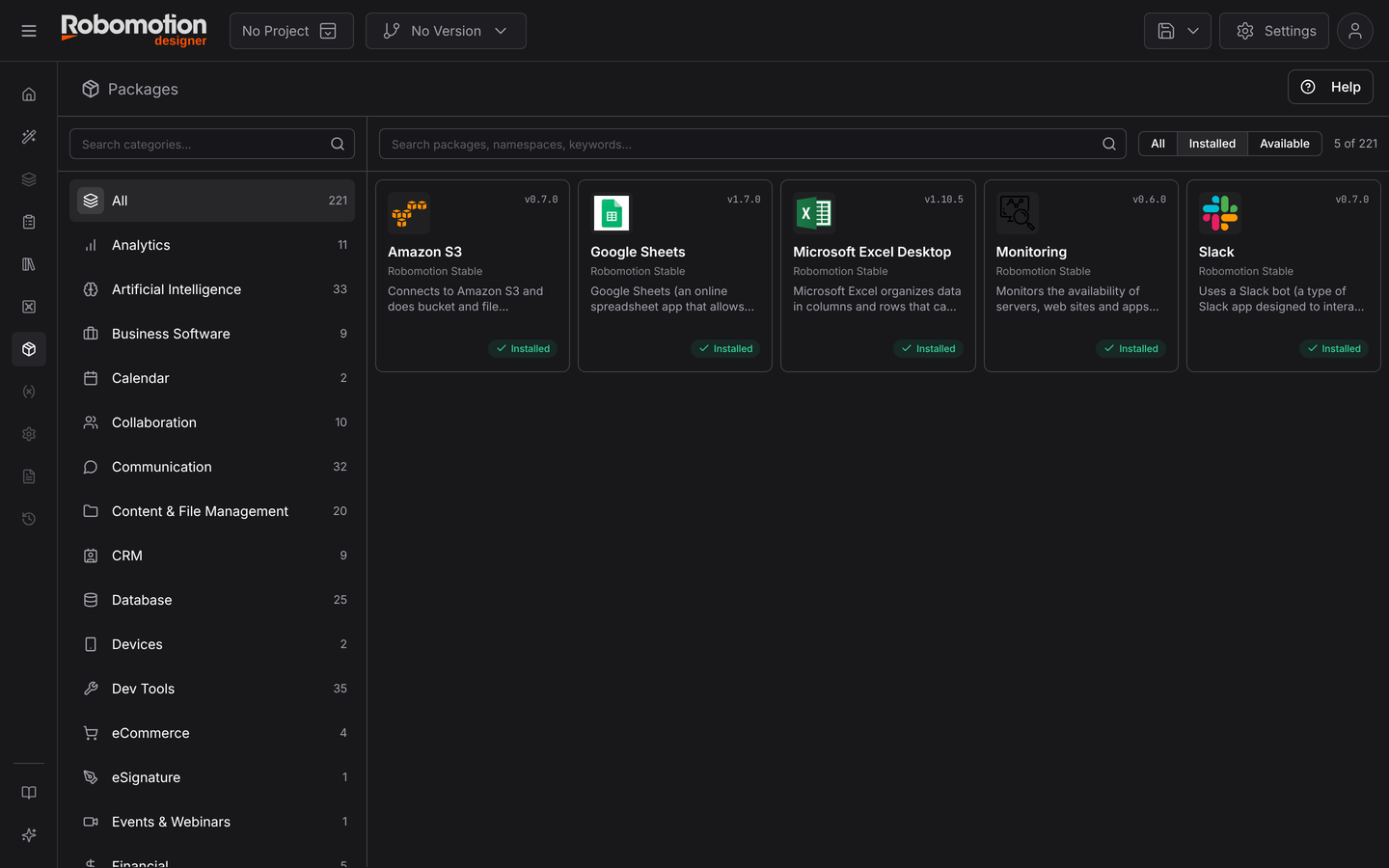The image size is (1389, 868).
Task: Click the v1.10.5 version label
Action: (943, 200)
